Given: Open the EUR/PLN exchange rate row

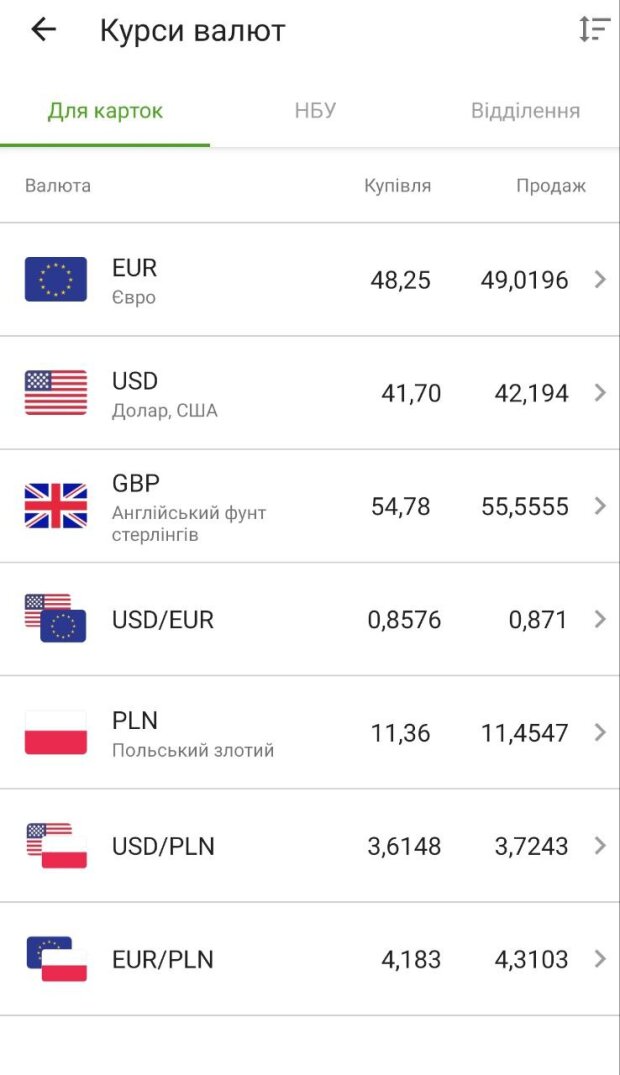Looking at the screenshot, I should click(300, 960).
